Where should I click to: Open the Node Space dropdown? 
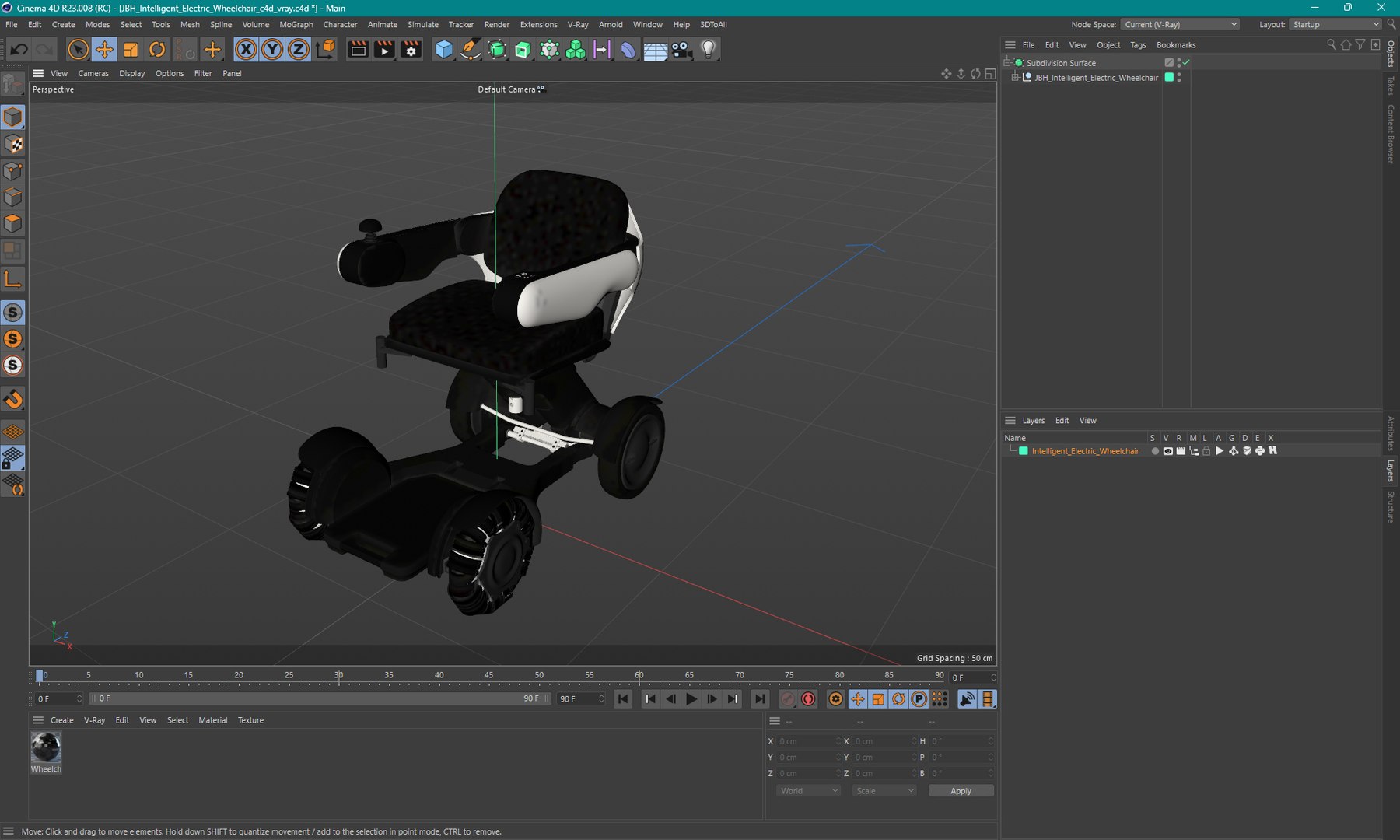(x=1180, y=25)
